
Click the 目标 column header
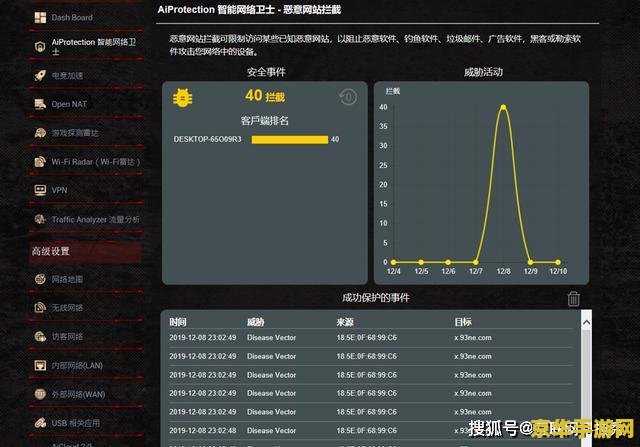coord(463,322)
